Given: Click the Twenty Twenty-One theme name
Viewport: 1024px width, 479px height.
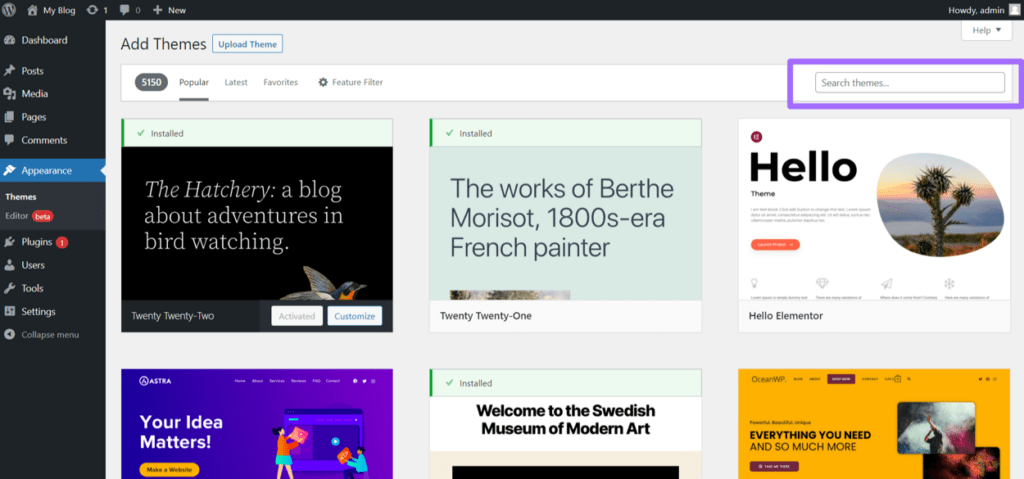Looking at the screenshot, I should click(x=486, y=316).
